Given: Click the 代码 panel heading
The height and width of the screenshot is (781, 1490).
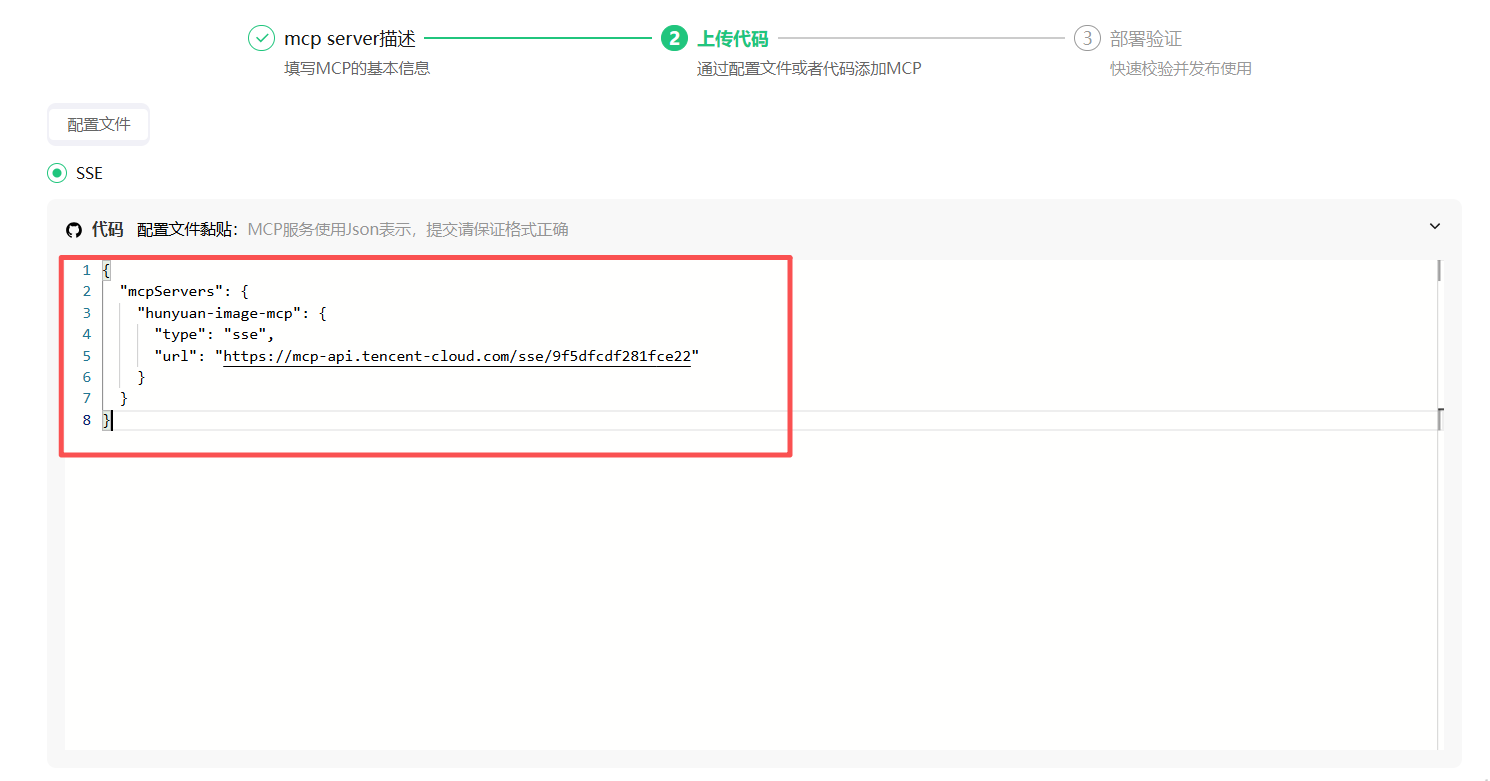Looking at the screenshot, I should tap(107, 230).
